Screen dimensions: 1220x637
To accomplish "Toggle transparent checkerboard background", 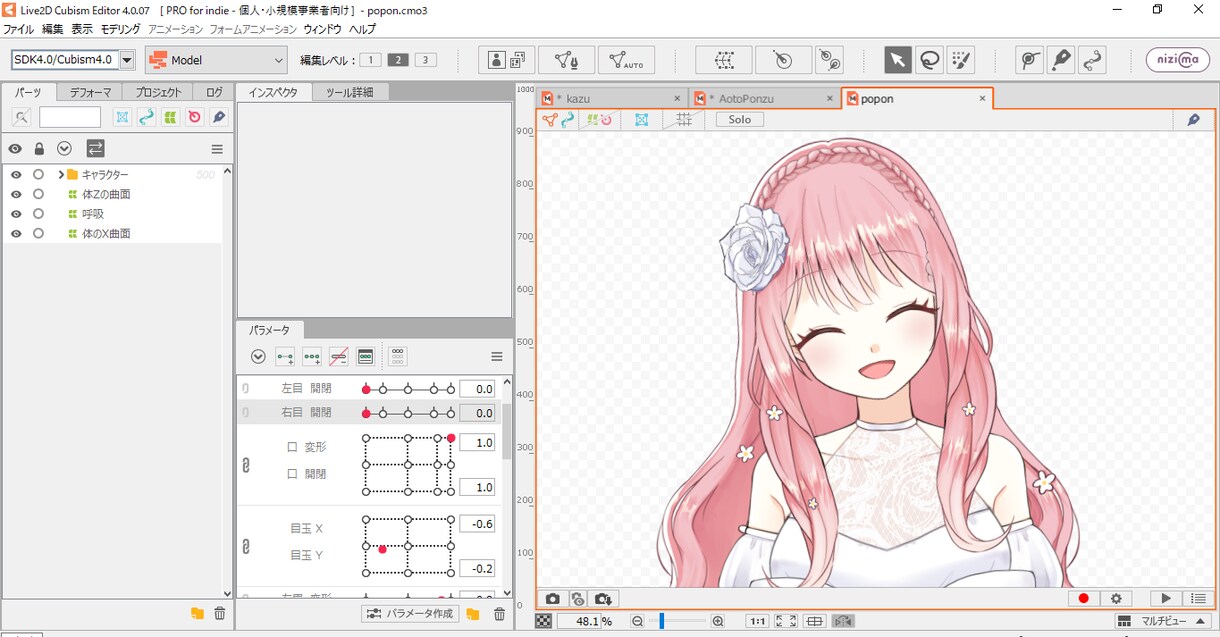I will point(543,622).
